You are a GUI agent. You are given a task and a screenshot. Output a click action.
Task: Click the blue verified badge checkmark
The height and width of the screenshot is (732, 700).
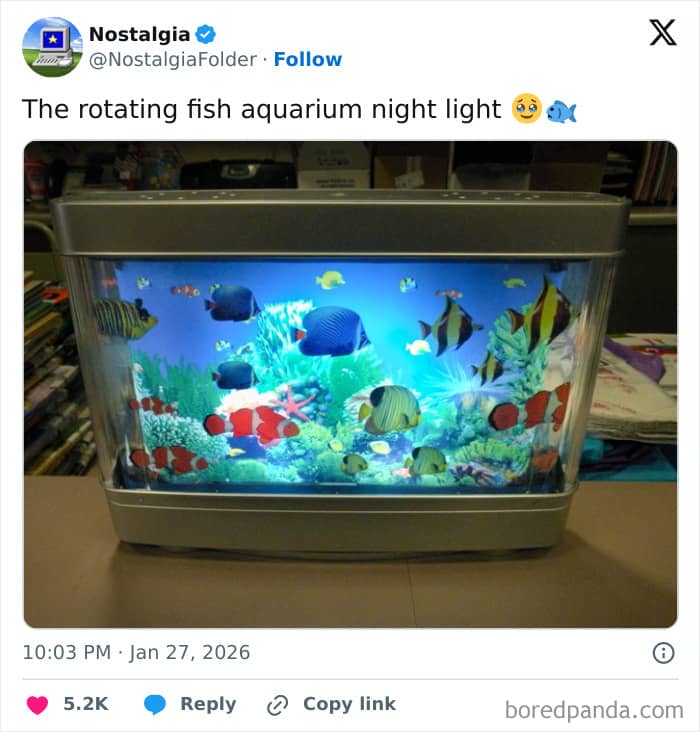tap(205, 34)
